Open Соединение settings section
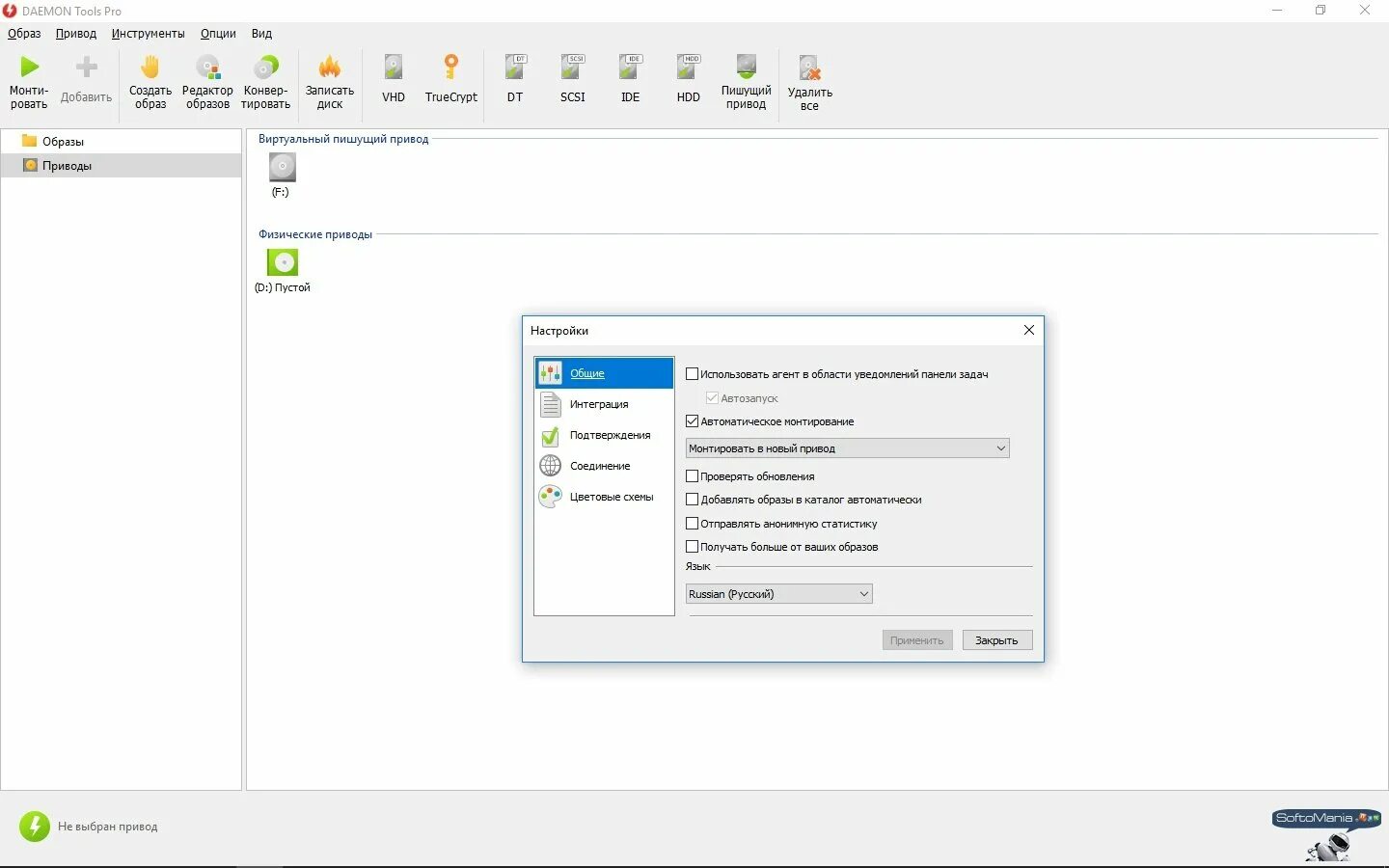This screenshot has height=868, width=1389. tap(604, 466)
